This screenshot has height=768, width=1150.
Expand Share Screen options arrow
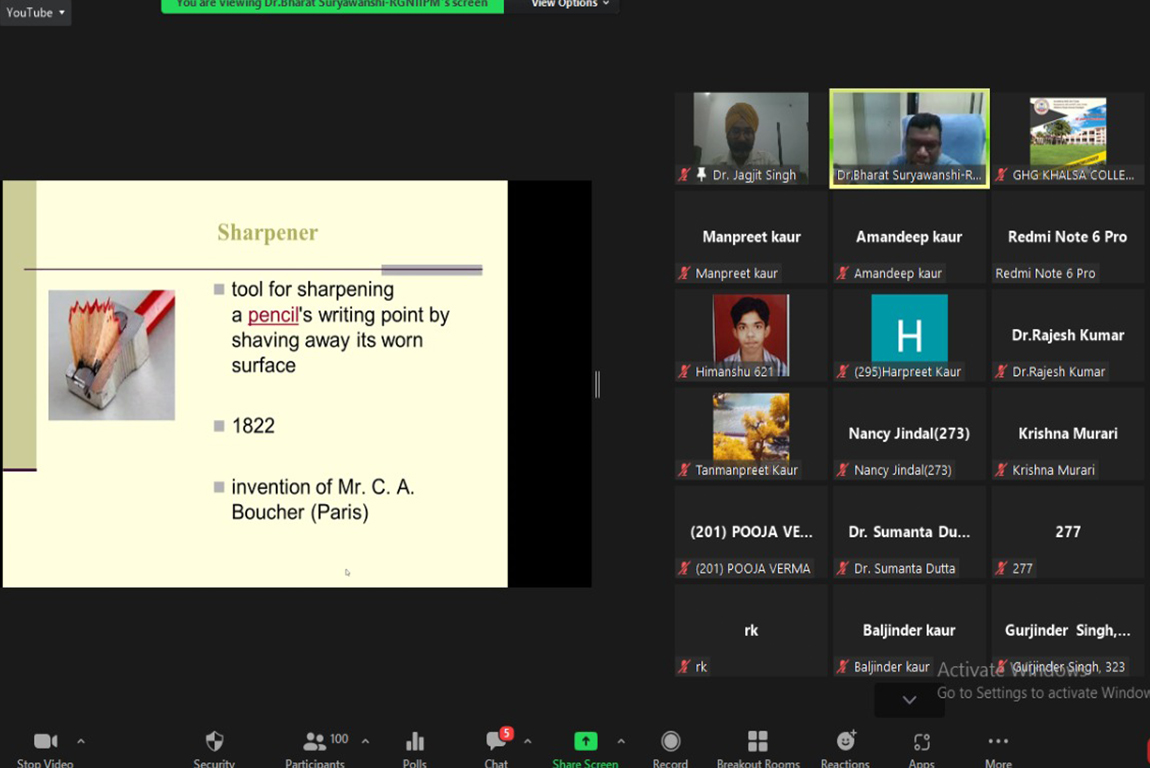point(621,741)
